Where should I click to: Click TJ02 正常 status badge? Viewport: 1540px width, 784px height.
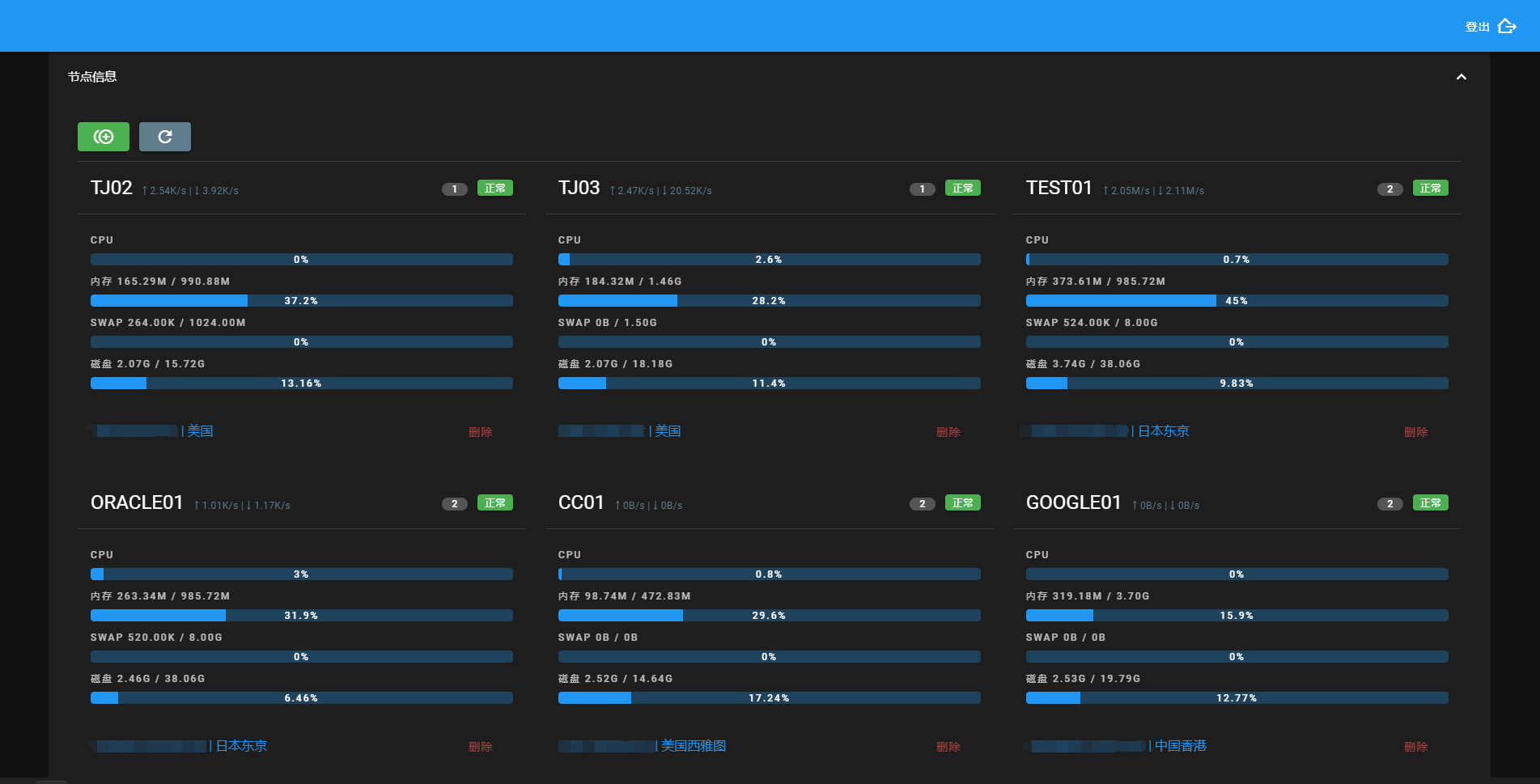coord(495,189)
